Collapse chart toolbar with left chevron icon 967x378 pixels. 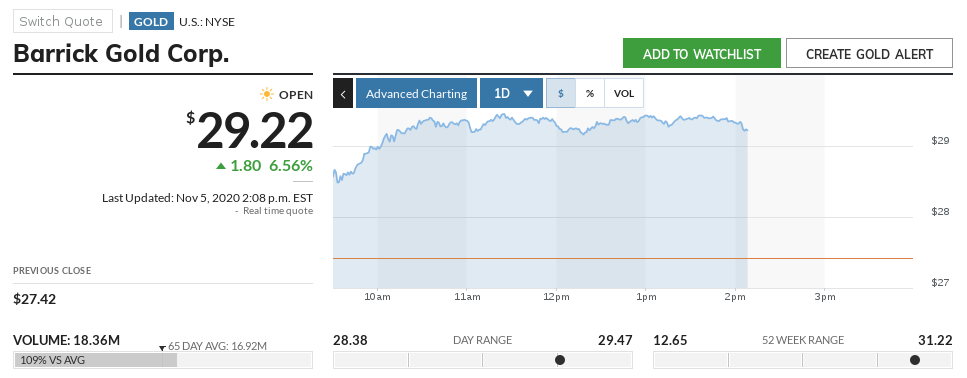coord(343,93)
